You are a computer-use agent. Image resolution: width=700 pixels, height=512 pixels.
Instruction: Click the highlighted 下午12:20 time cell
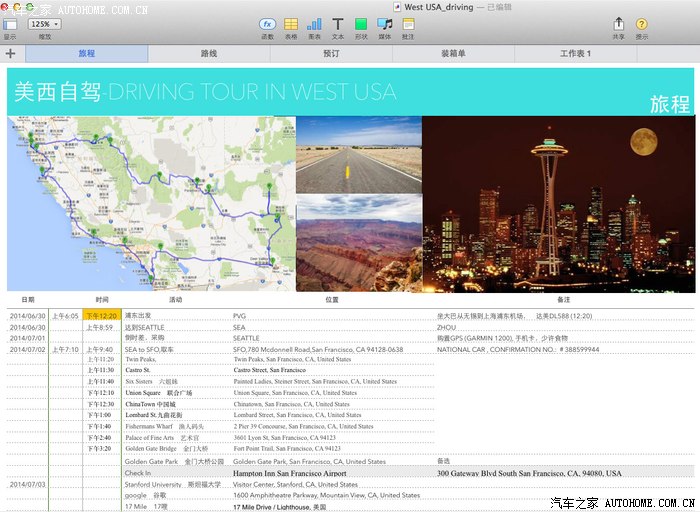[102, 315]
